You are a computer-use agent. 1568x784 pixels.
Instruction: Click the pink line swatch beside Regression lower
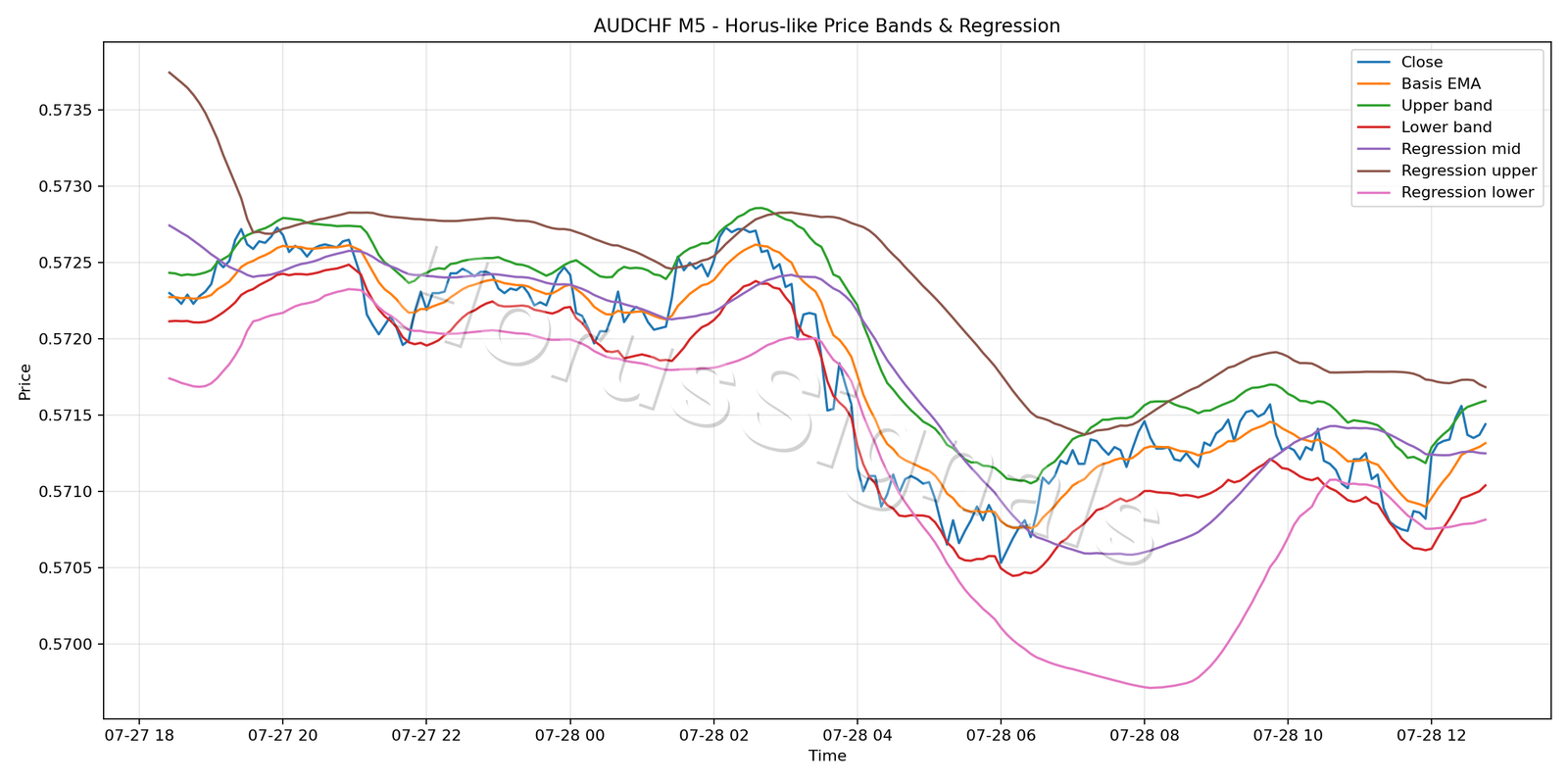pos(1374,192)
